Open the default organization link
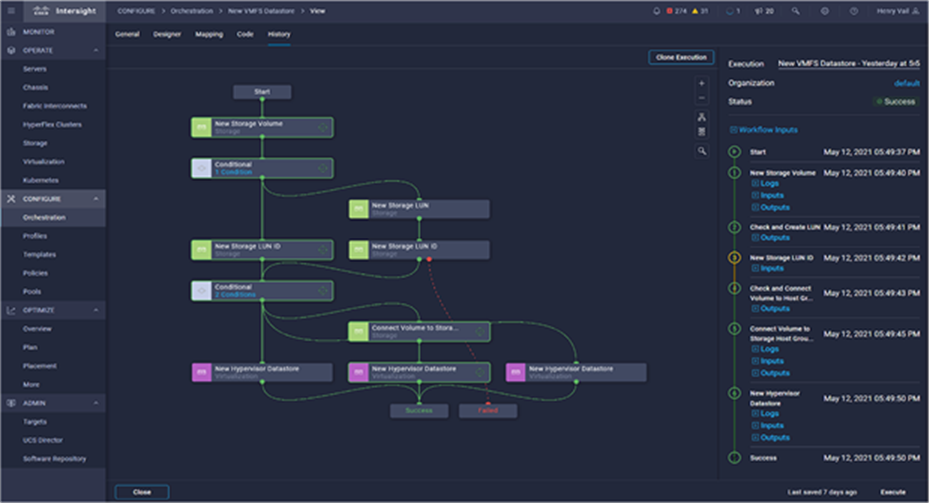Image resolution: width=929 pixels, height=503 pixels. click(906, 84)
